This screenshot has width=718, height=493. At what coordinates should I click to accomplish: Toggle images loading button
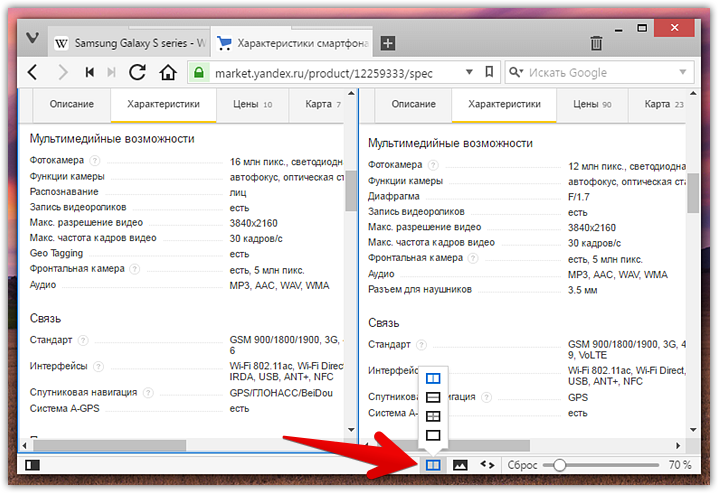460,465
